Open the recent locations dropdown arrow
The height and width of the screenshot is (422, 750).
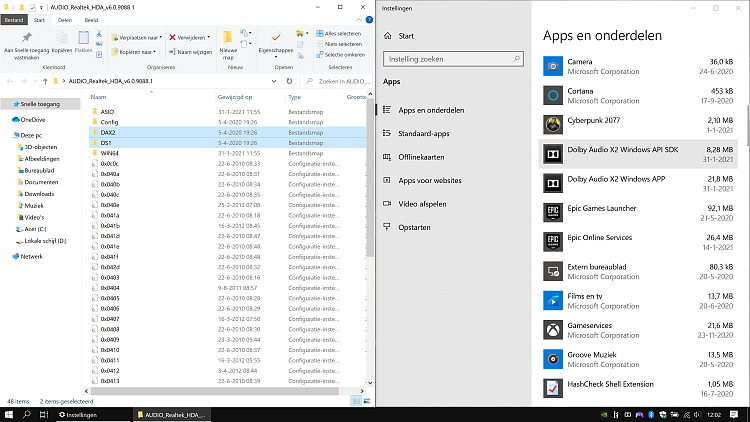click(35, 81)
